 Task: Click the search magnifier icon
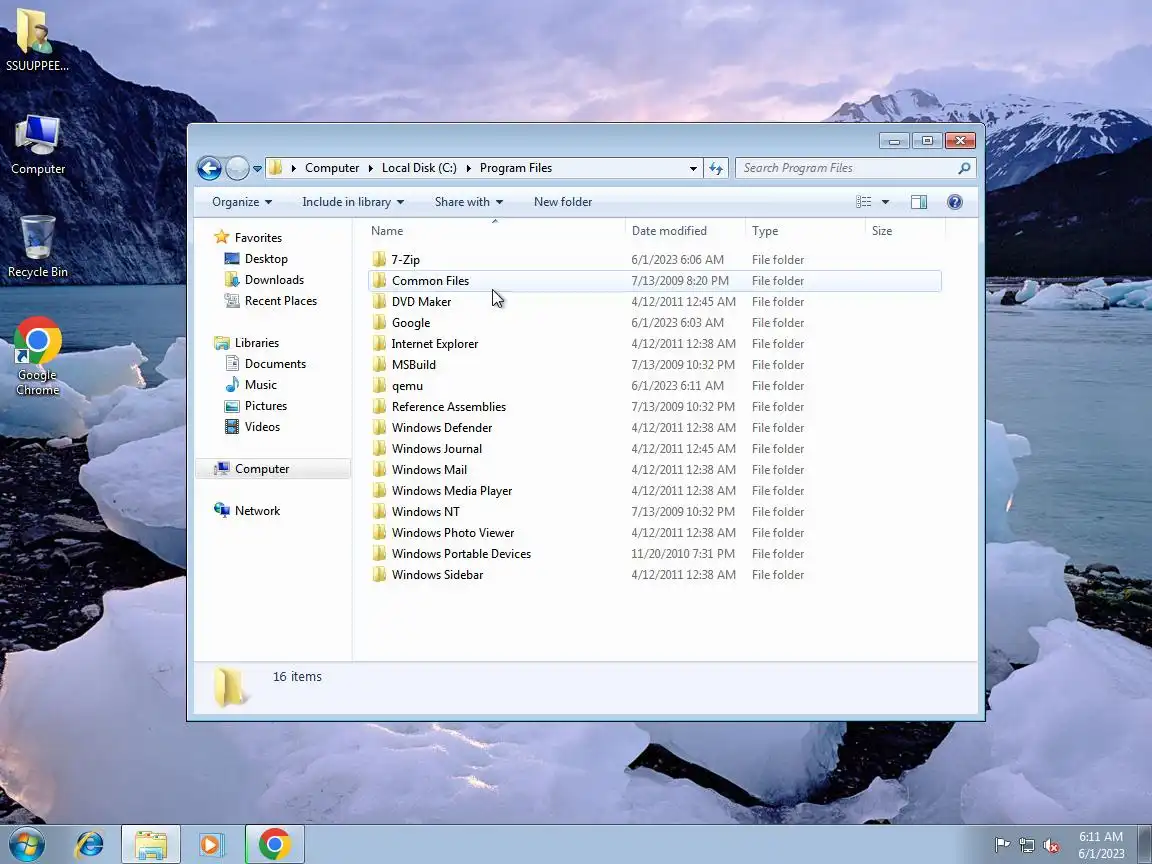coord(965,168)
